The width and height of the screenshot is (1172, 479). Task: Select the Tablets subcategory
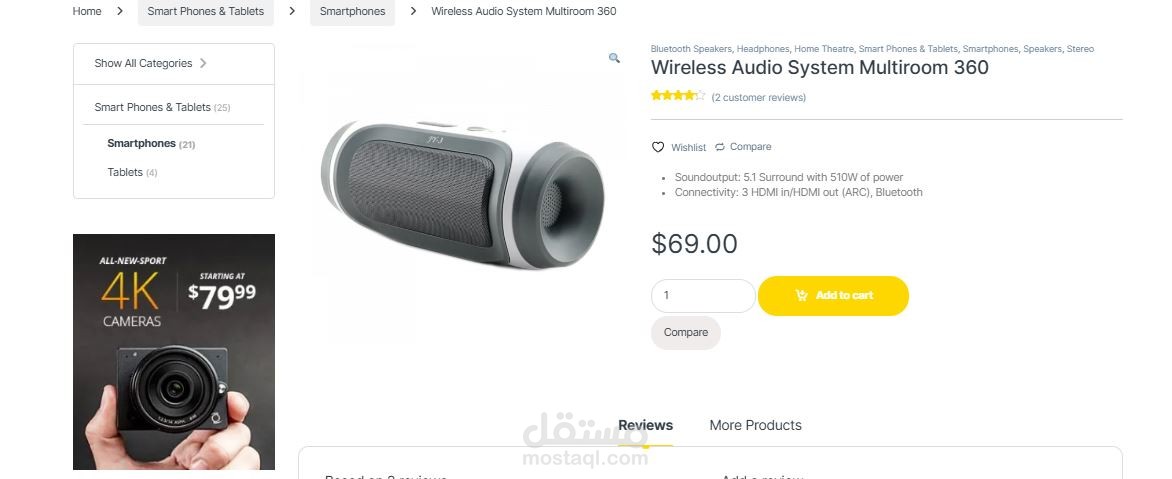tap(125, 173)
